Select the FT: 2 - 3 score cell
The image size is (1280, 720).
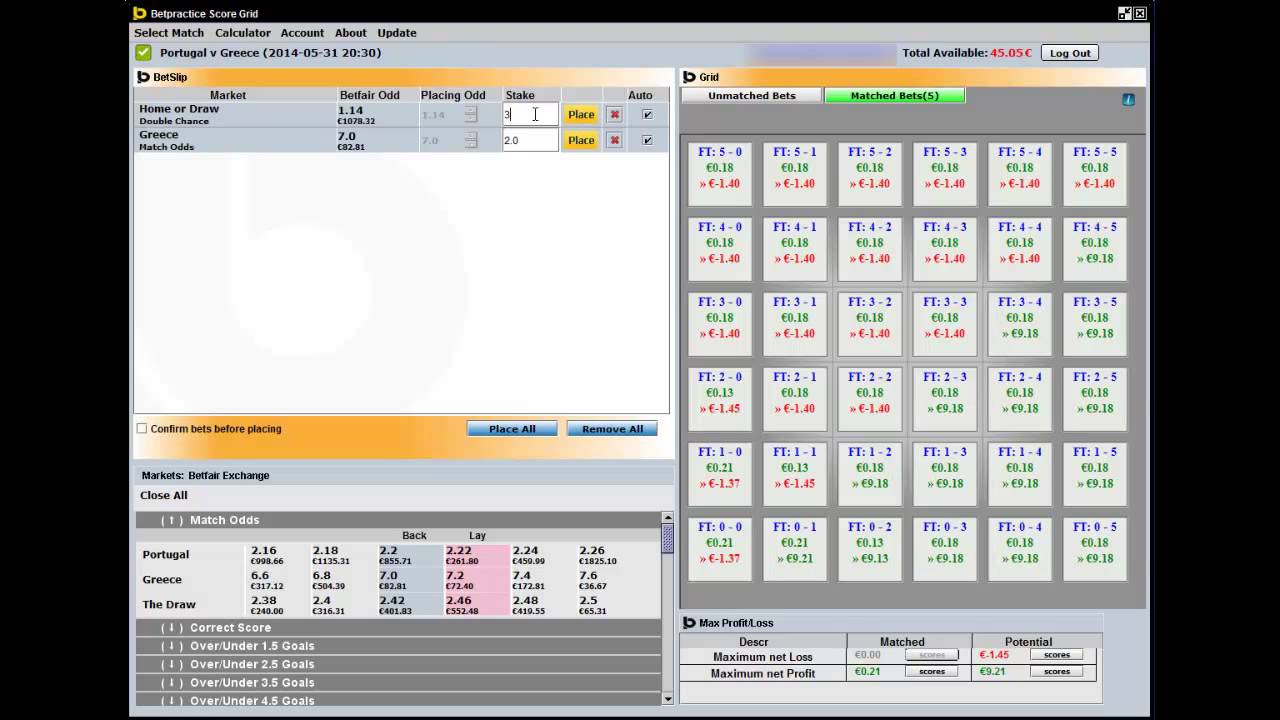click(945, 399)
